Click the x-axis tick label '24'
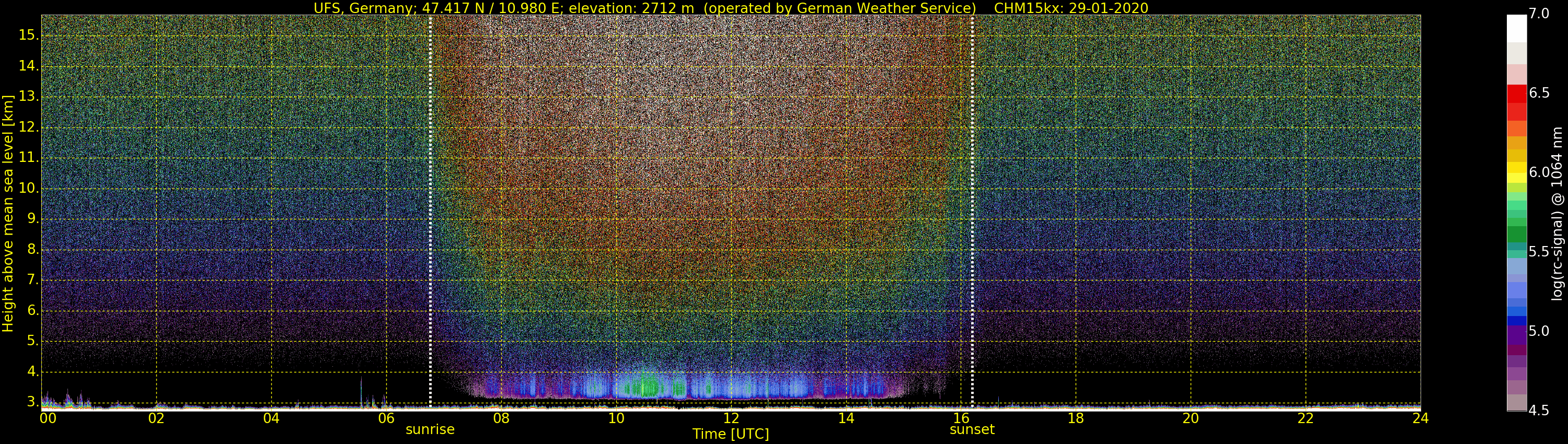The image size is (1568, 444). coord(1420,418)
